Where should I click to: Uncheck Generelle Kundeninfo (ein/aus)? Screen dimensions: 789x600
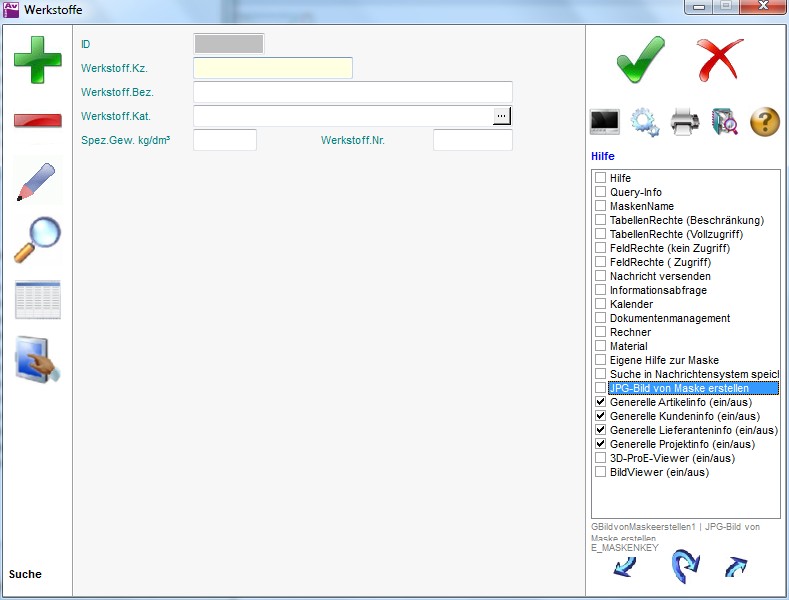pyautogui.click(x=601, y=416)
